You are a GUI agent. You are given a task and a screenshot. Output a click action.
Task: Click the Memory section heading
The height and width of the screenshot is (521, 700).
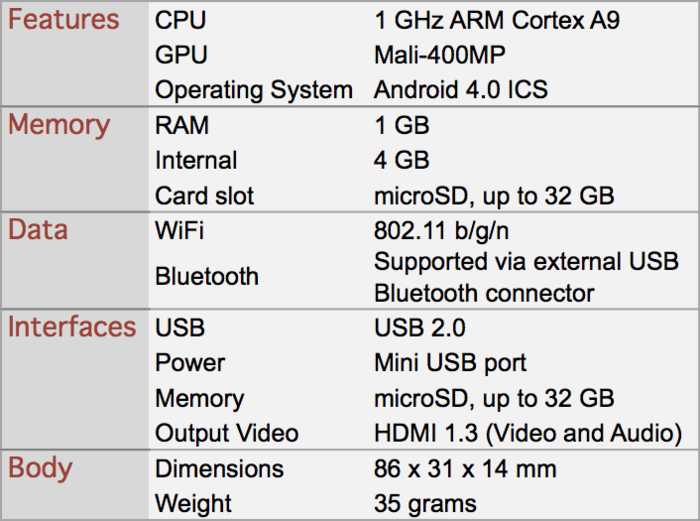(59, 125)
